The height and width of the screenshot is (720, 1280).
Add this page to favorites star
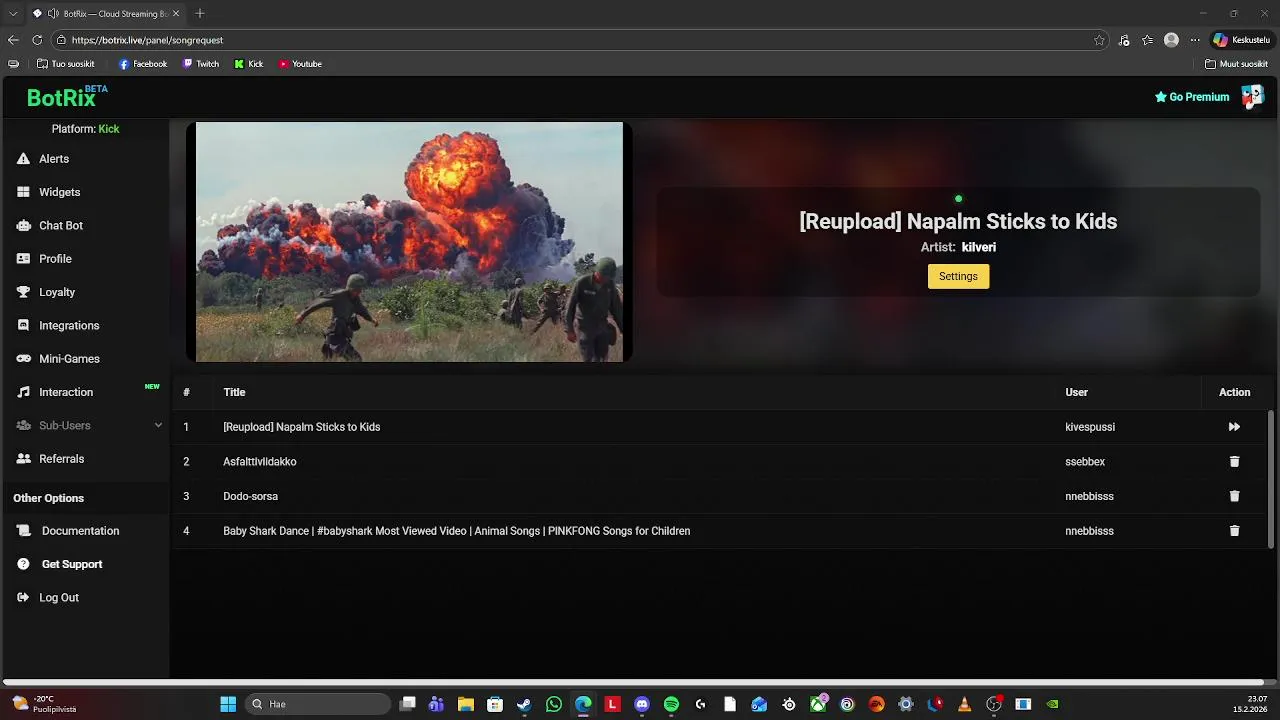pos(1099,40)
